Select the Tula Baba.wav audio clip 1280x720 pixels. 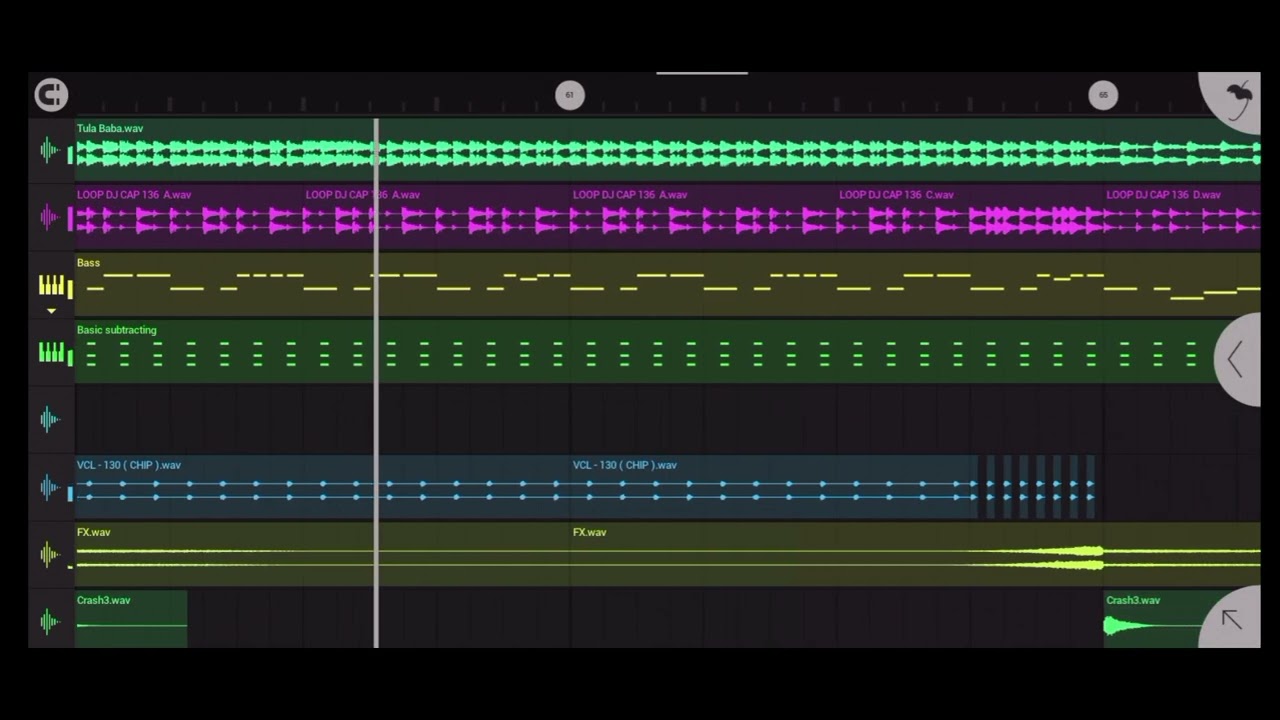pos(668,151)
